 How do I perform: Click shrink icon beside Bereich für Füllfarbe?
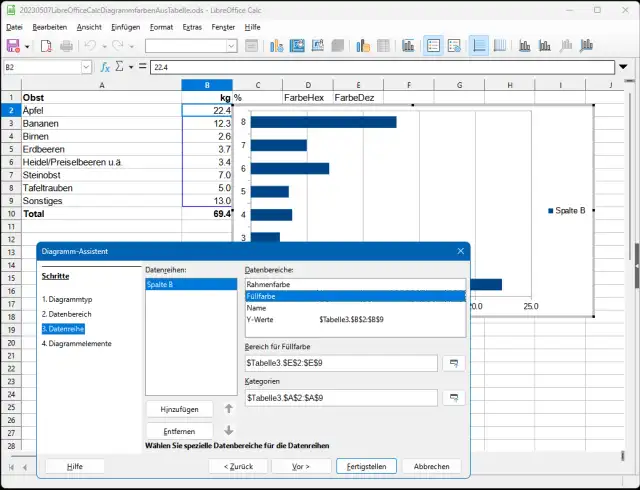(454, 363)
